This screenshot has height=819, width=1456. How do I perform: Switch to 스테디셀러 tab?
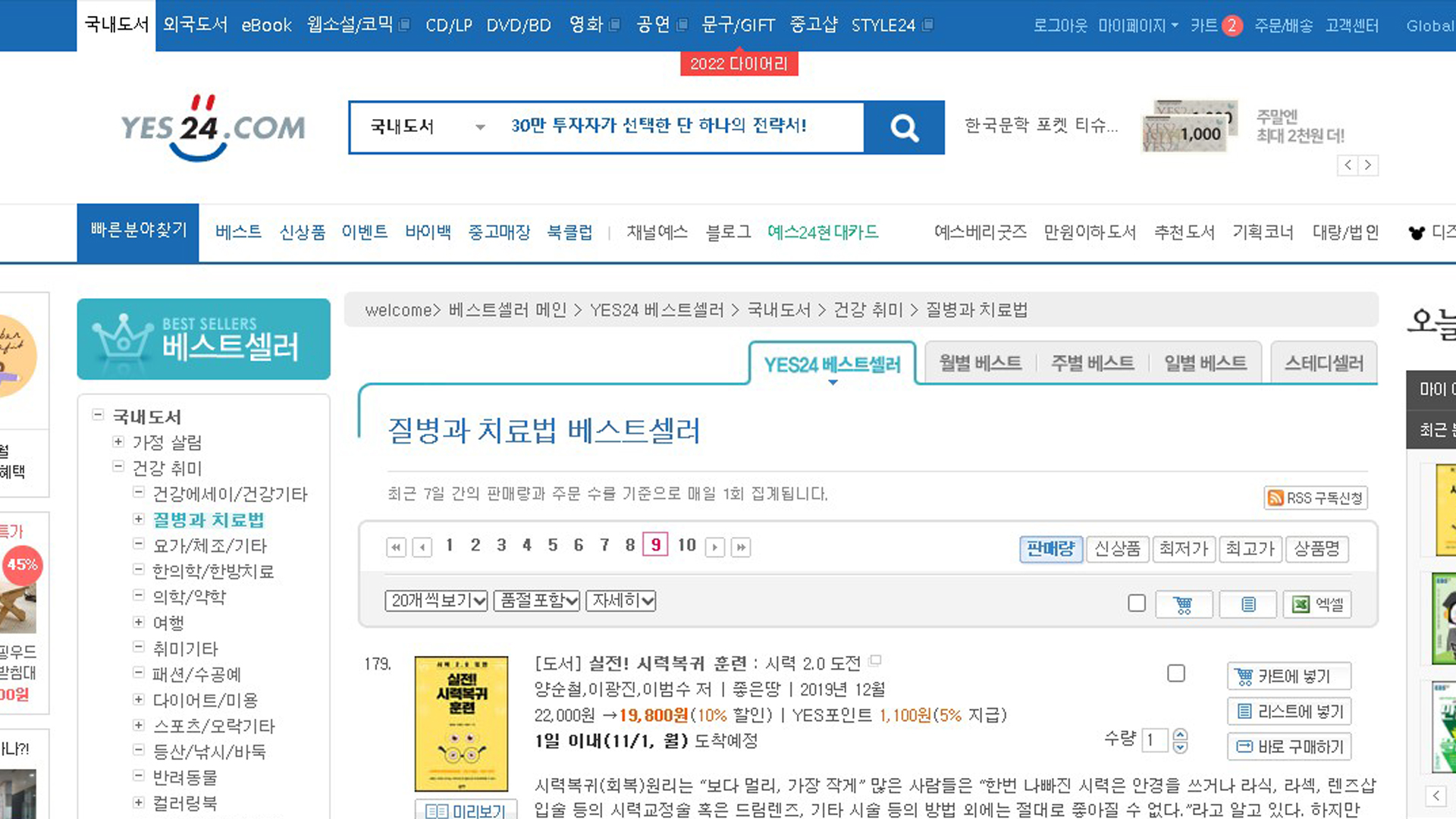pyautogui.click(x=1323, y=363)
